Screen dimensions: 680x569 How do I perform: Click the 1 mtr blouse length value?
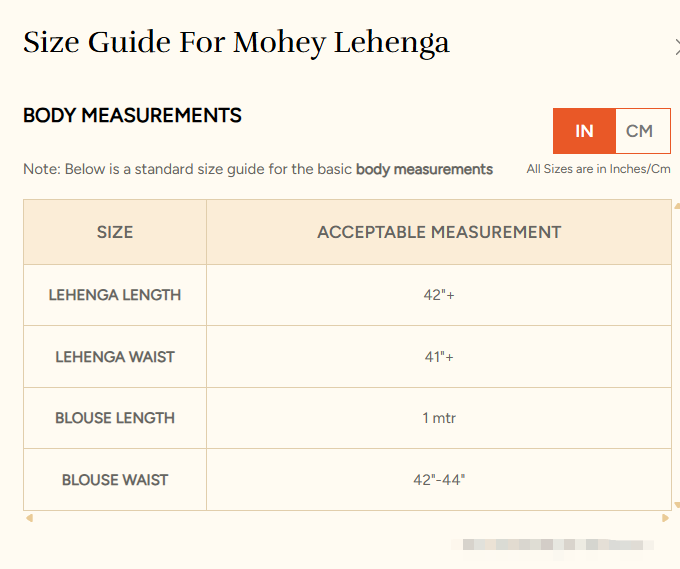coord(439,418)
